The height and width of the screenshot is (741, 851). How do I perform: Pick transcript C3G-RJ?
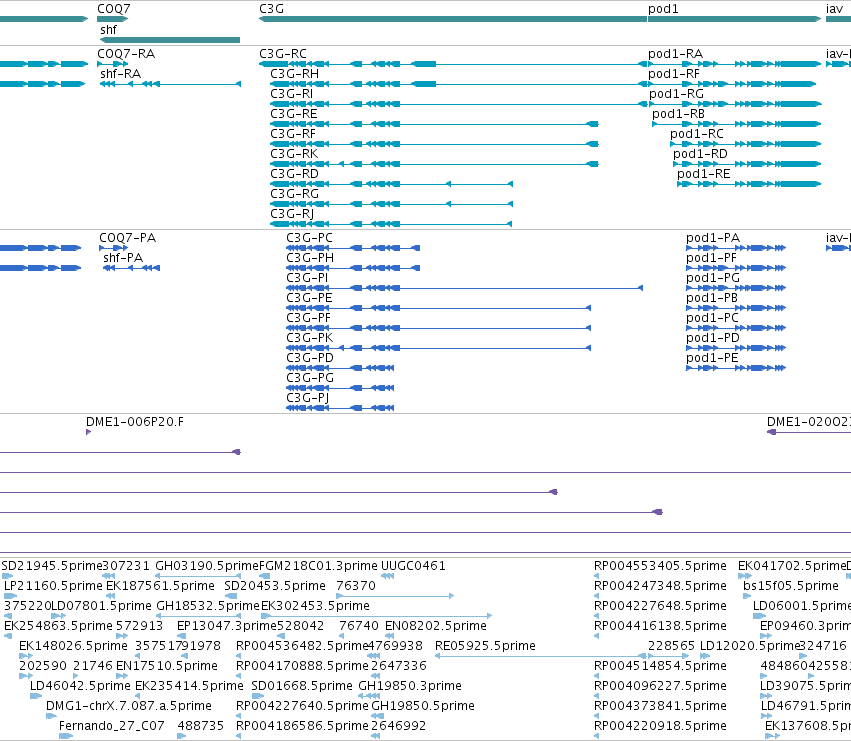[x=292, y=214]
